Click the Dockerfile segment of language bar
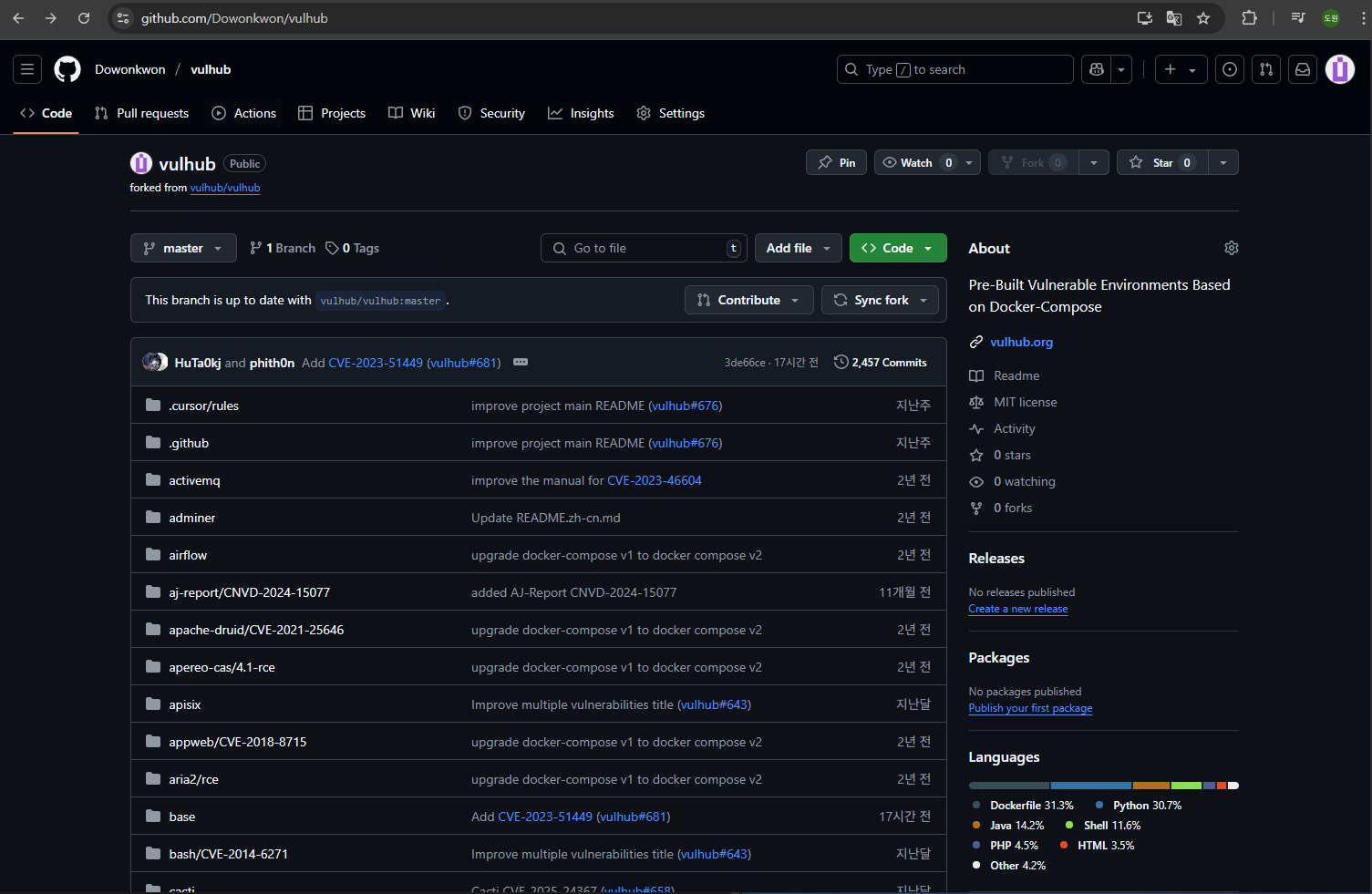 [x=1009, y=786]
